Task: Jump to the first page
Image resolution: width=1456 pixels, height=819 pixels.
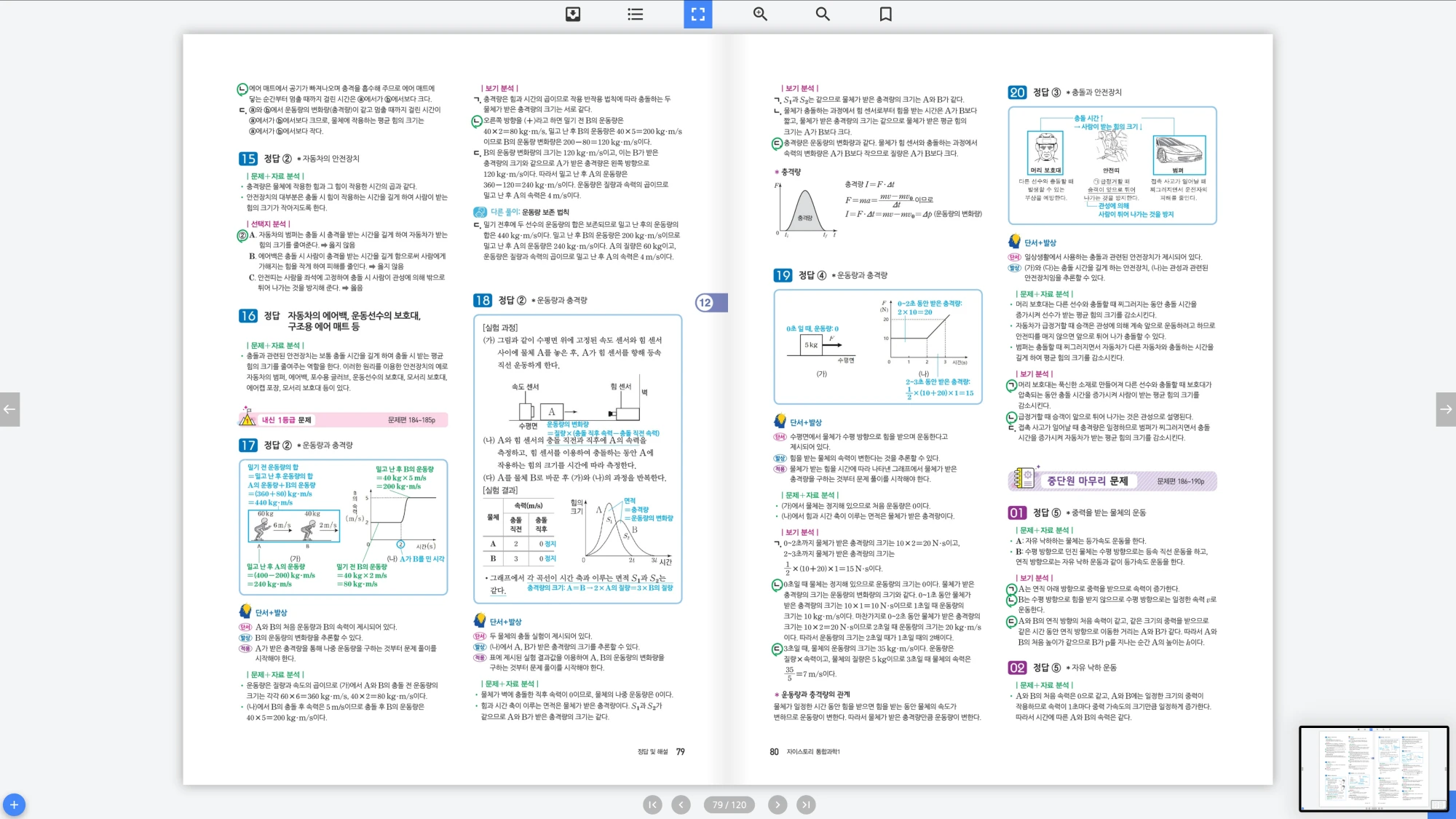Action: point(652,804)
